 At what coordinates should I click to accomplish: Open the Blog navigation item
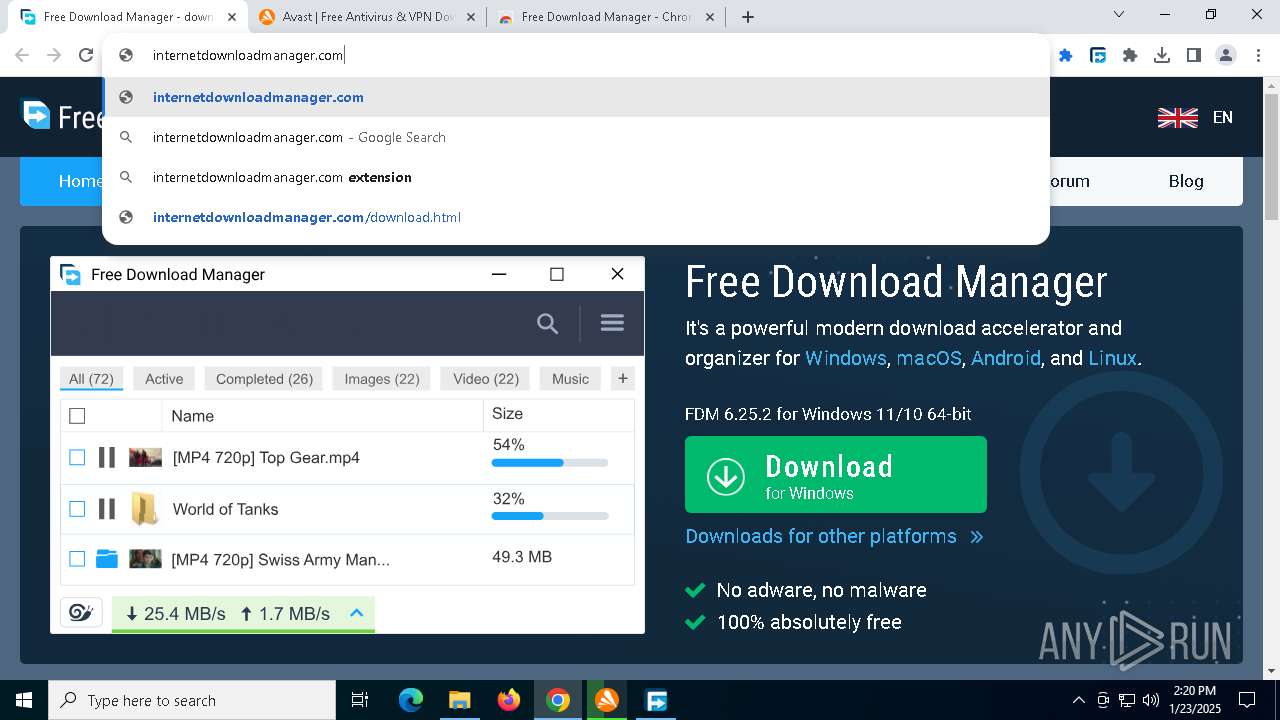pos(1186,181)
